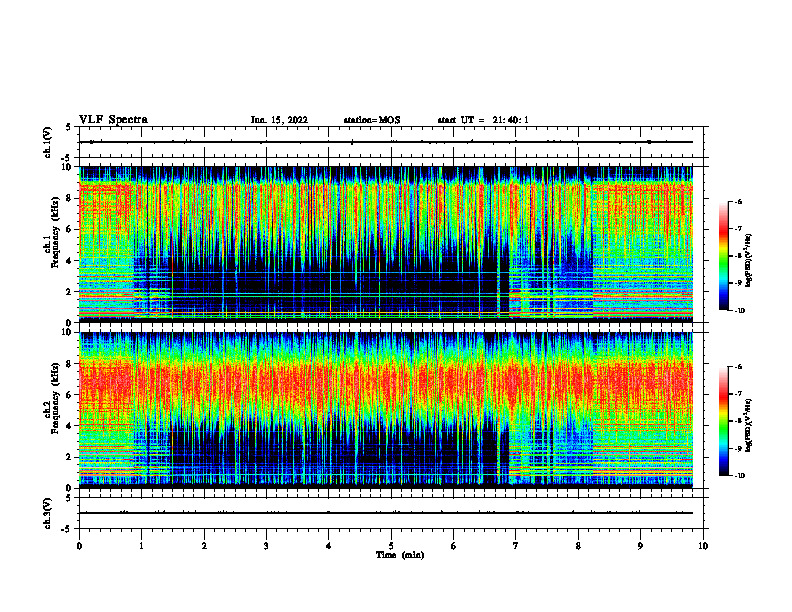
Task: Click the "5" tick on the time axis
Action: pyautogui.click(x=391, y=546)
